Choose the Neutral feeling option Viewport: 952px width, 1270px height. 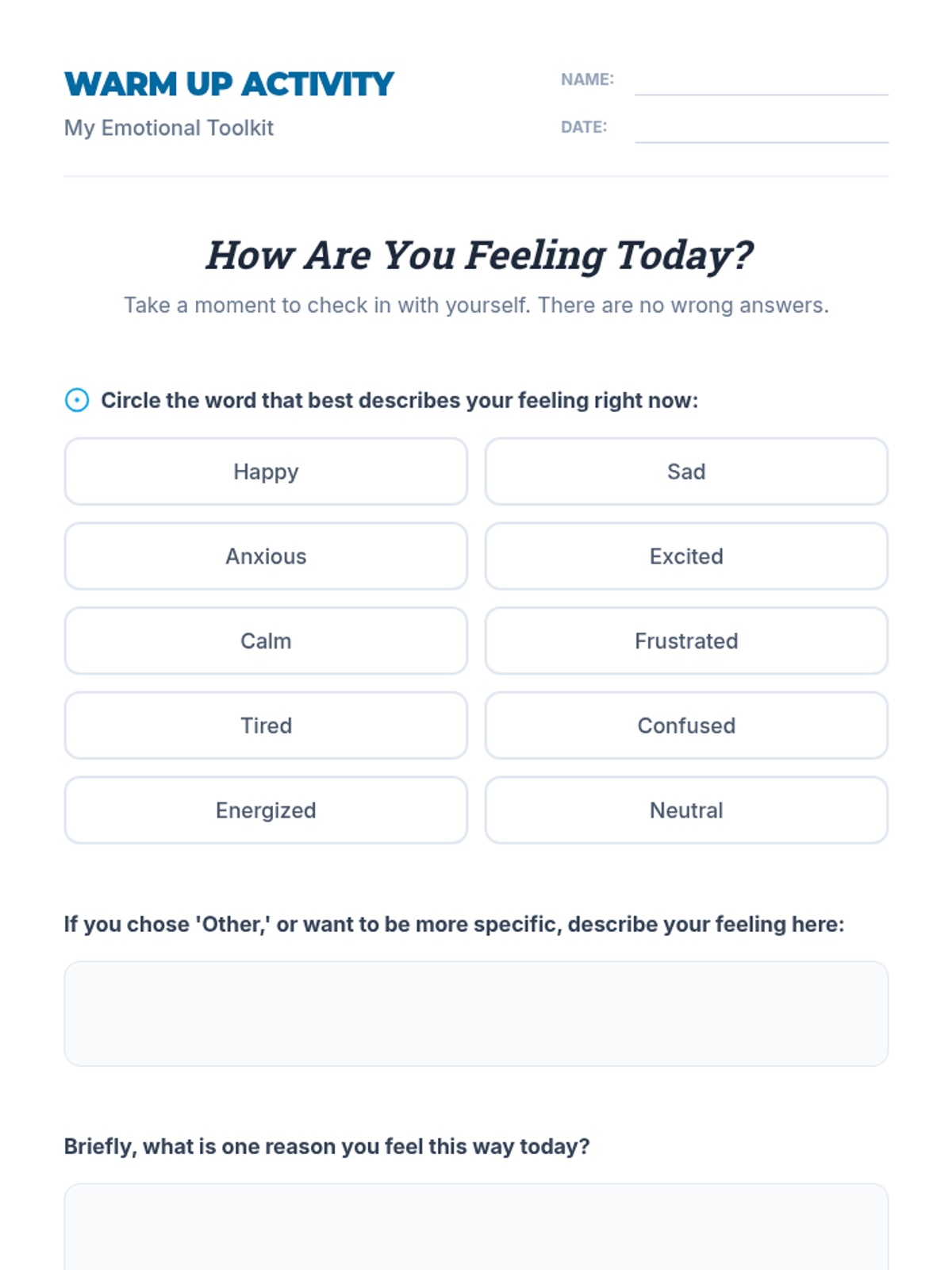(x=686, y=810)
